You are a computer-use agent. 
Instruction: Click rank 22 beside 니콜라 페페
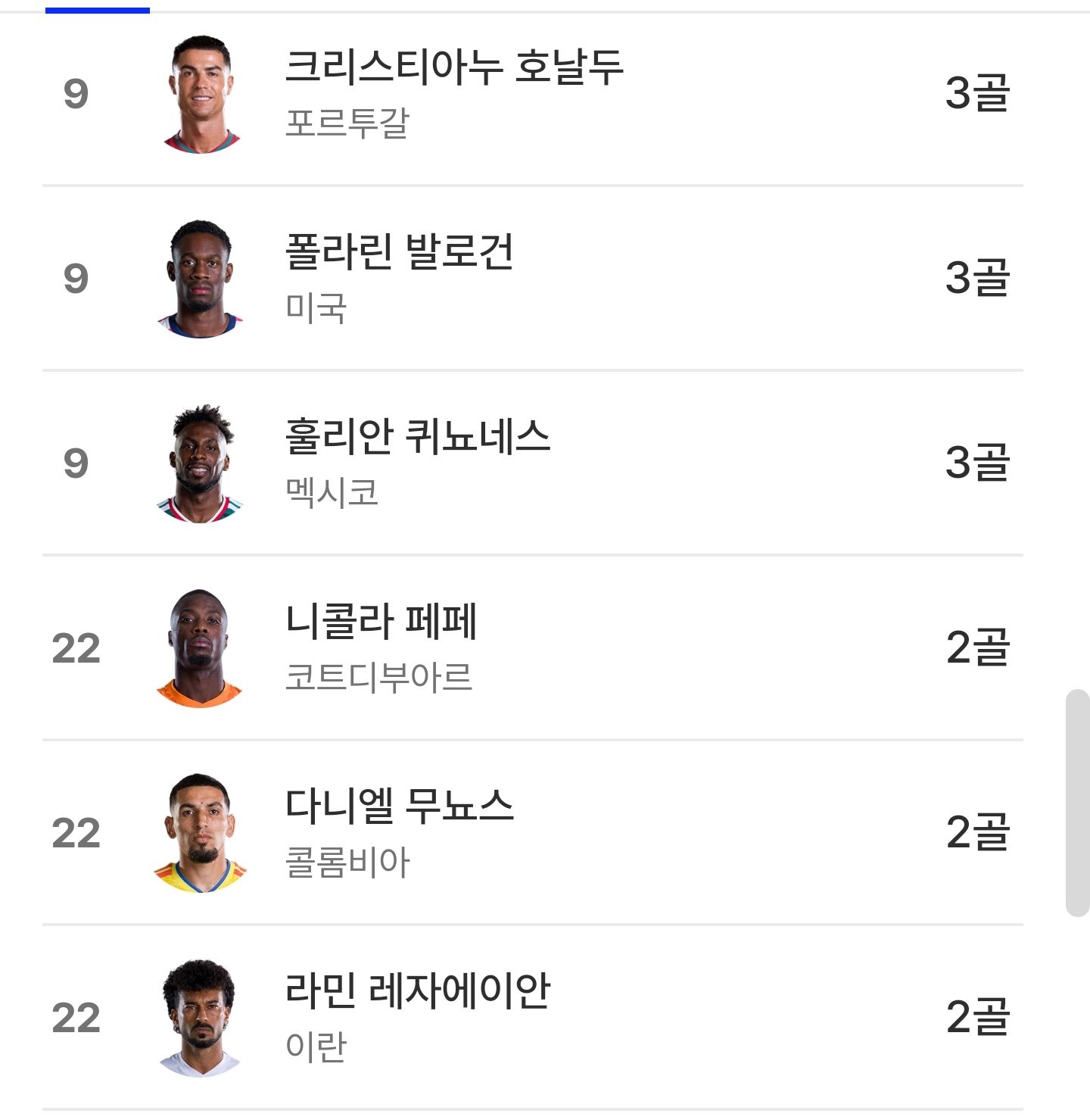(76, 648)
